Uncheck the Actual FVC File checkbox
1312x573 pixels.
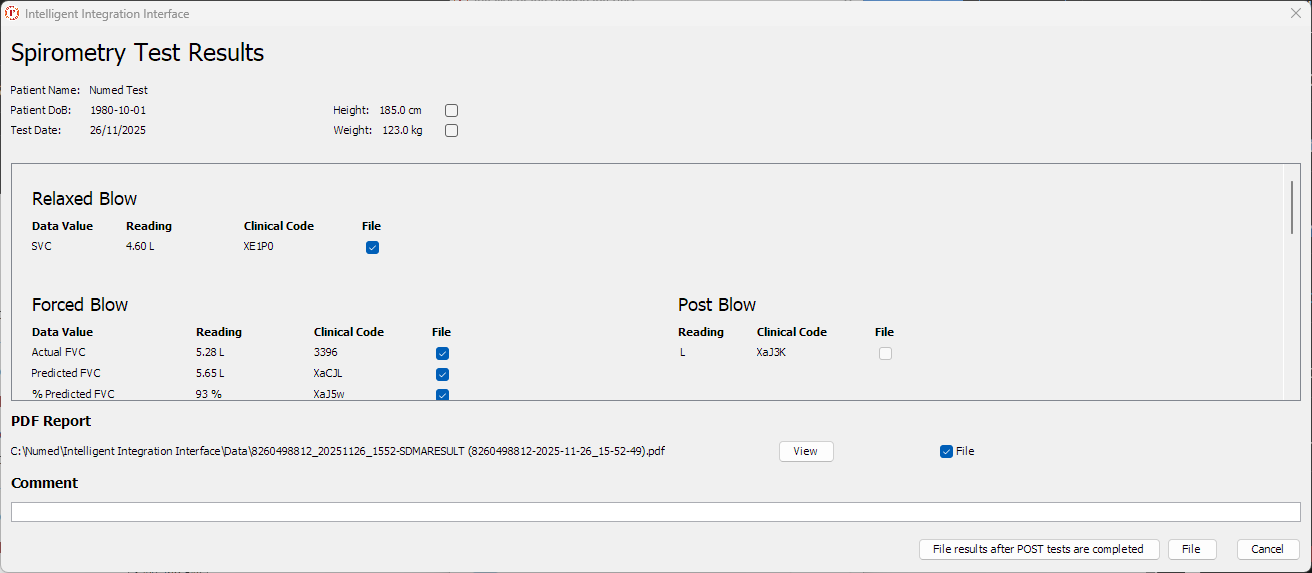[442, 353]
